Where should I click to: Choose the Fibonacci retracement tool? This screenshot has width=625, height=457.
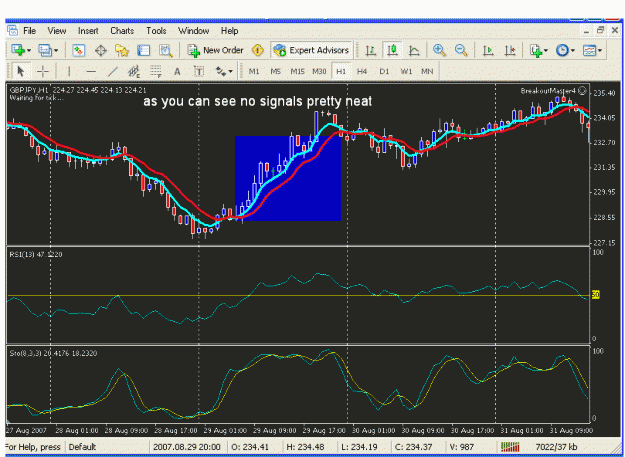pyautogui.click(x=156, y=72)
